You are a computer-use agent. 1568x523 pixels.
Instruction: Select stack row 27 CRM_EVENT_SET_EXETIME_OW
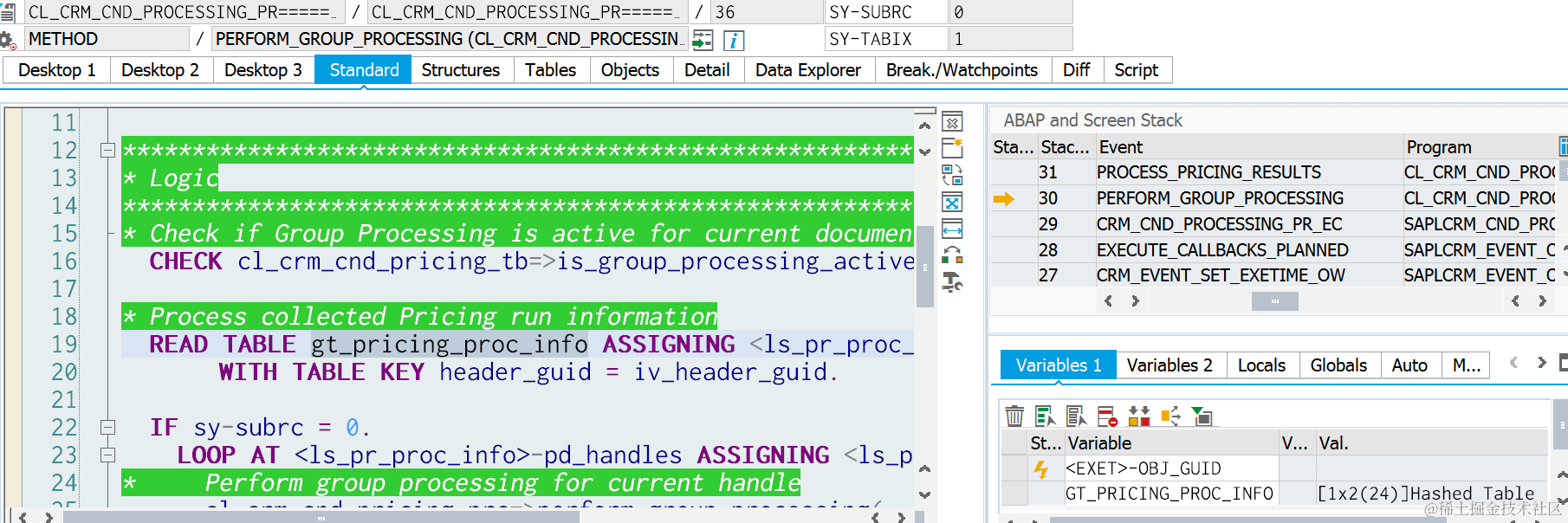tap(1274, 275)
